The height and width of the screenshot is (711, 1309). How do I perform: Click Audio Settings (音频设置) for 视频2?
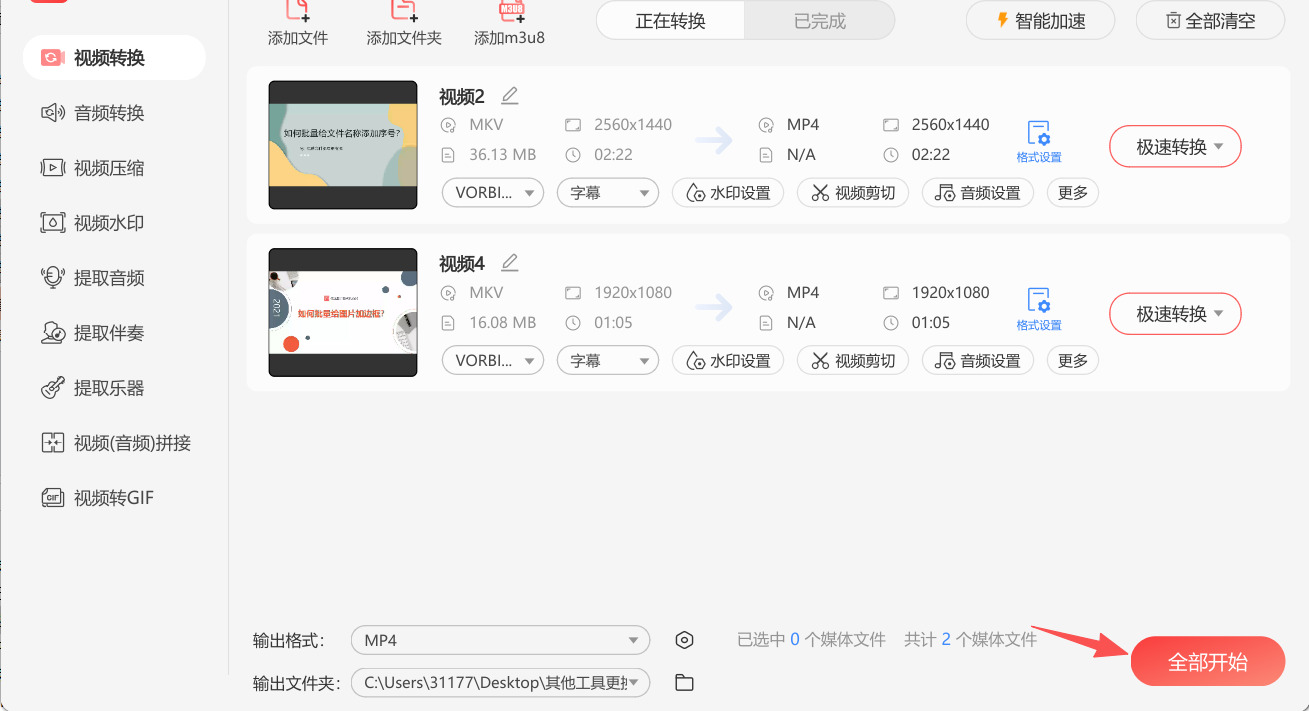click(x=978, y=193)
